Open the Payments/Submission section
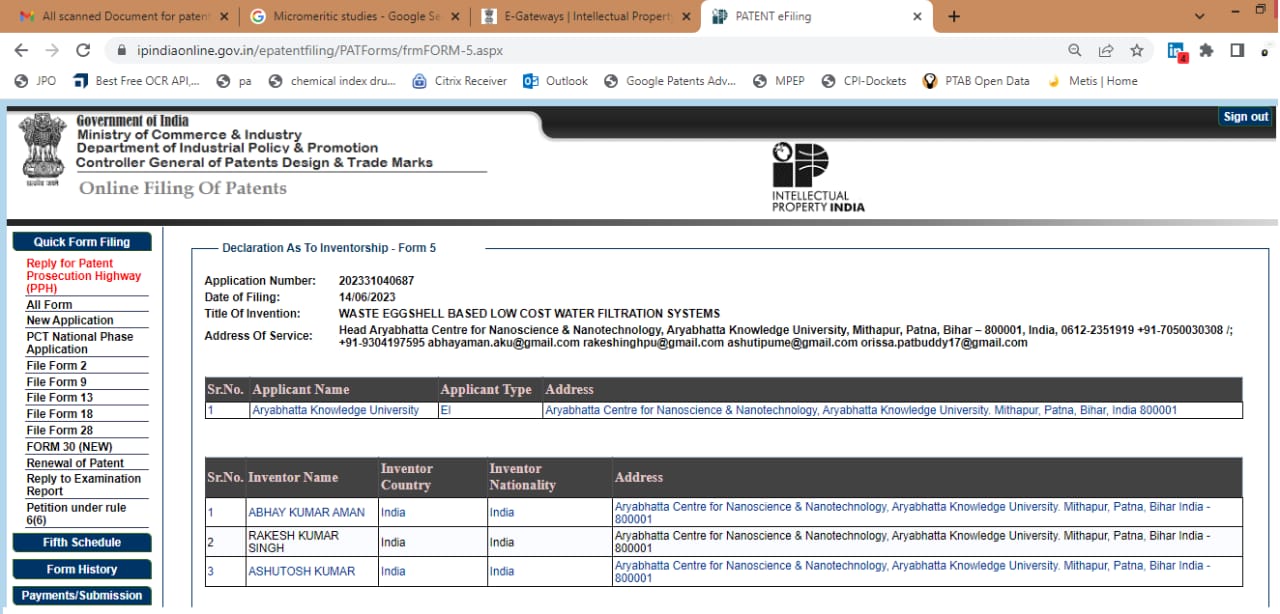 [82, 596]
